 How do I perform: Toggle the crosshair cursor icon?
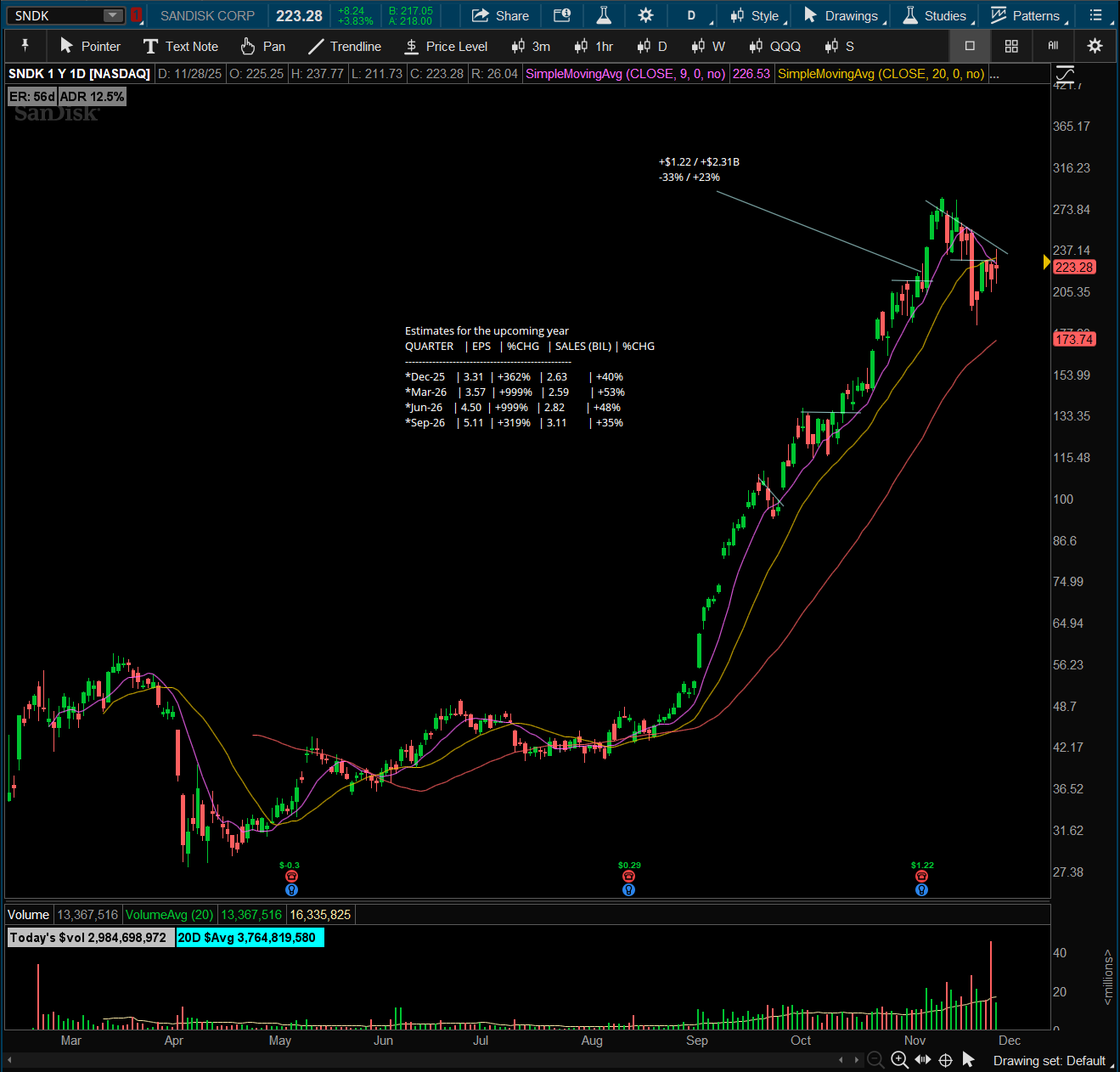pyautogui.click(x=945, y=1060)
